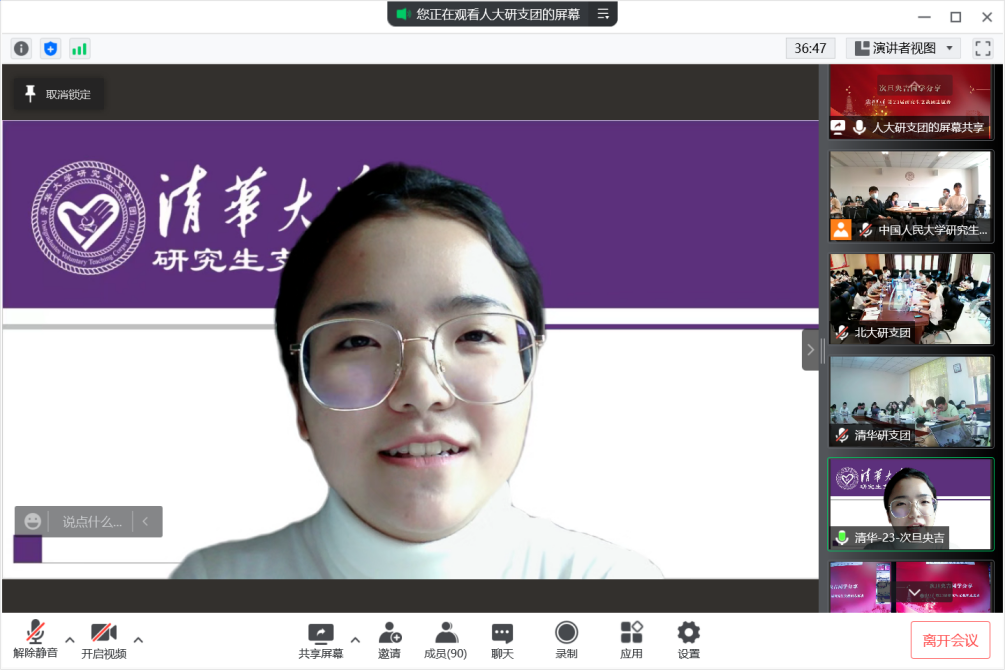Collapse the chat input with the arrow

coord(145,521)
